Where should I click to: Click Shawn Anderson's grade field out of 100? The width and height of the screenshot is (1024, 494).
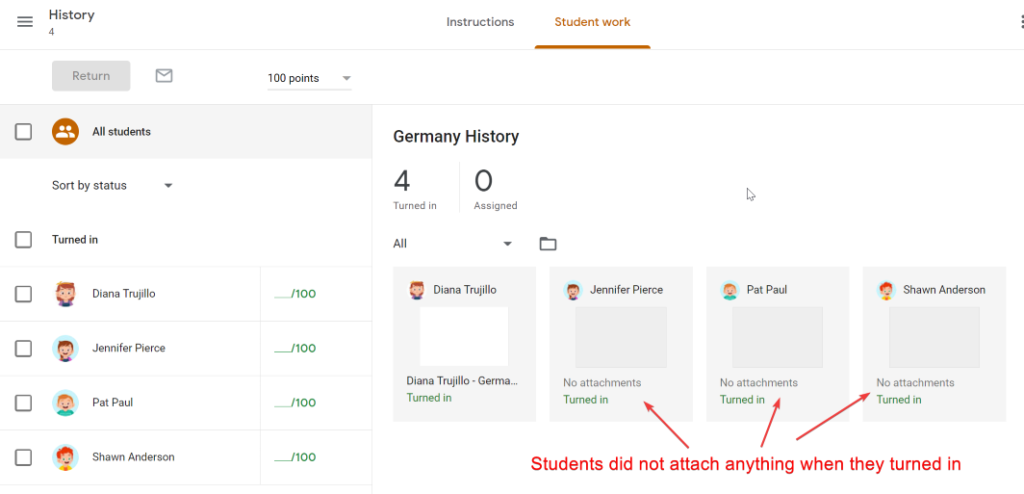point(295,457)
